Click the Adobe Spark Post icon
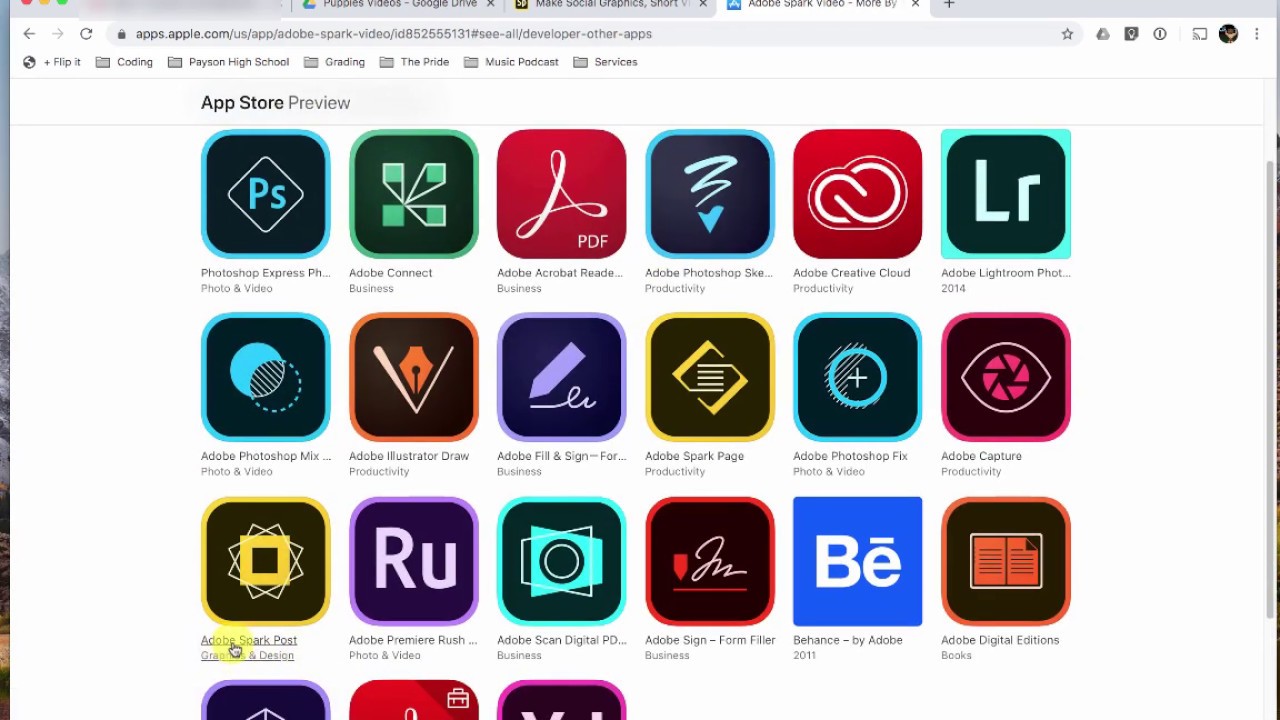 (x=265, y=561)
